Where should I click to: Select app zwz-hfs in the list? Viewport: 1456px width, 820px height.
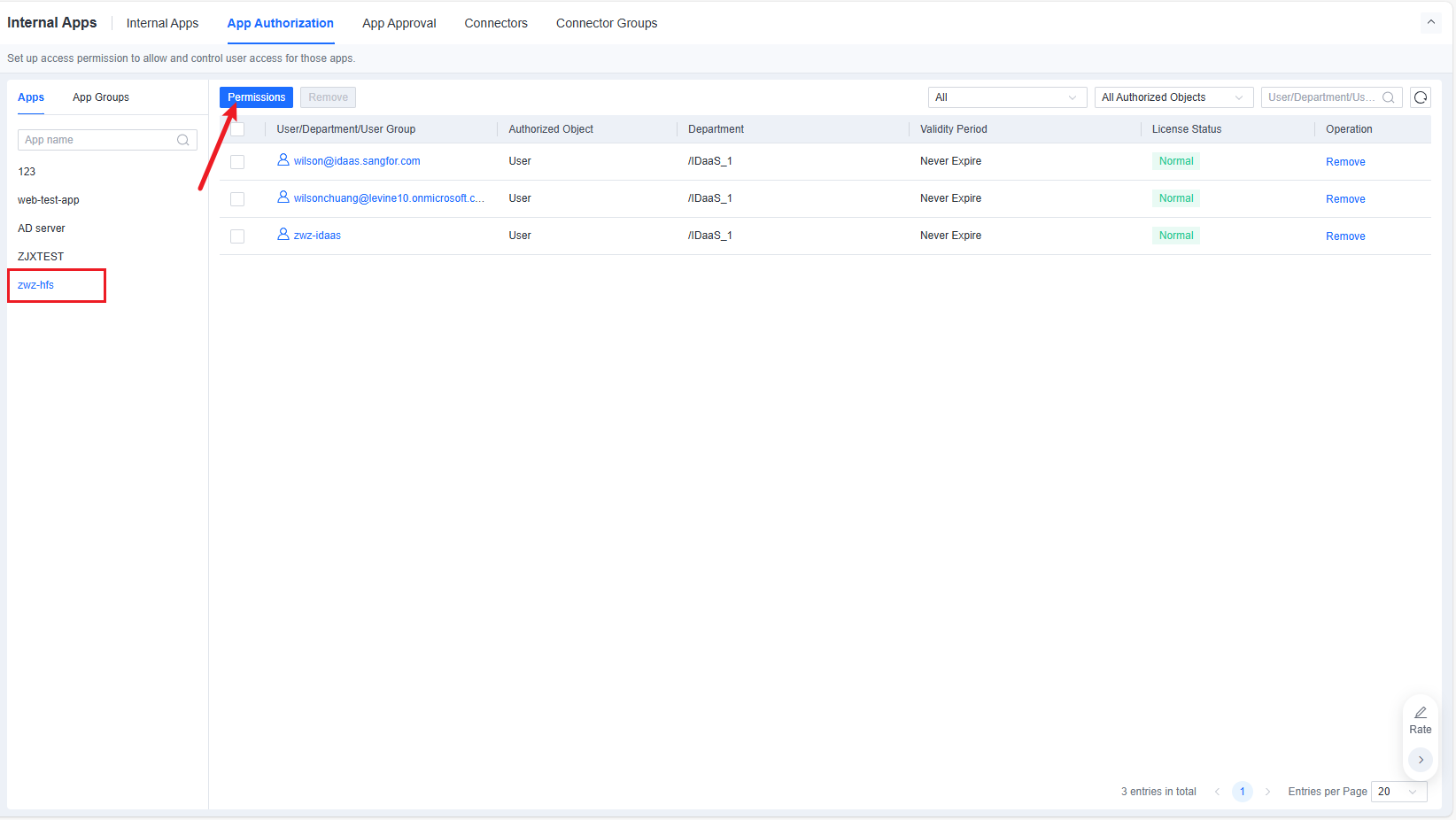(x=35, y=285)
